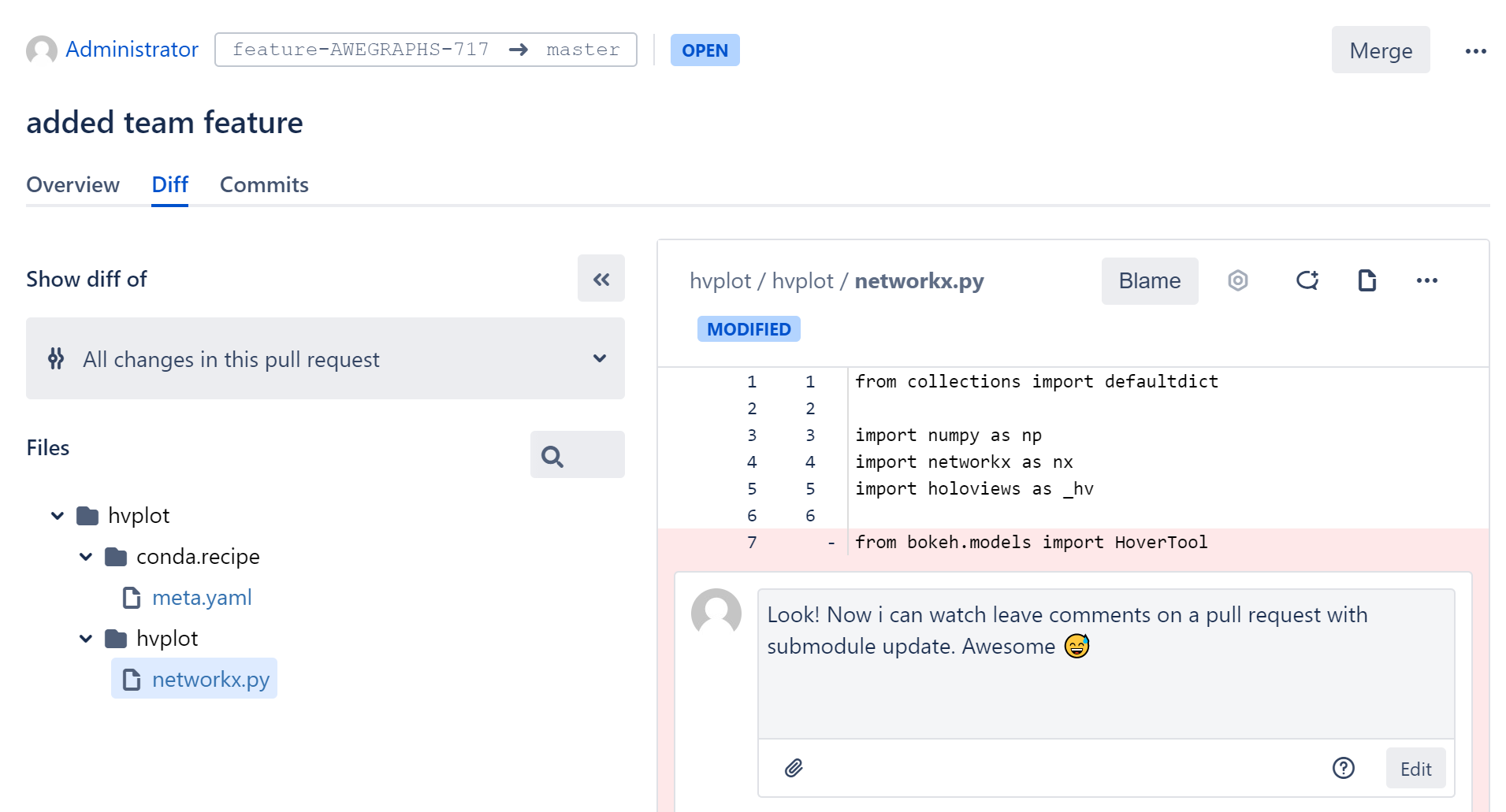Open pull request more actions menu
The image size is (1506, 812).
(1475, 50)
